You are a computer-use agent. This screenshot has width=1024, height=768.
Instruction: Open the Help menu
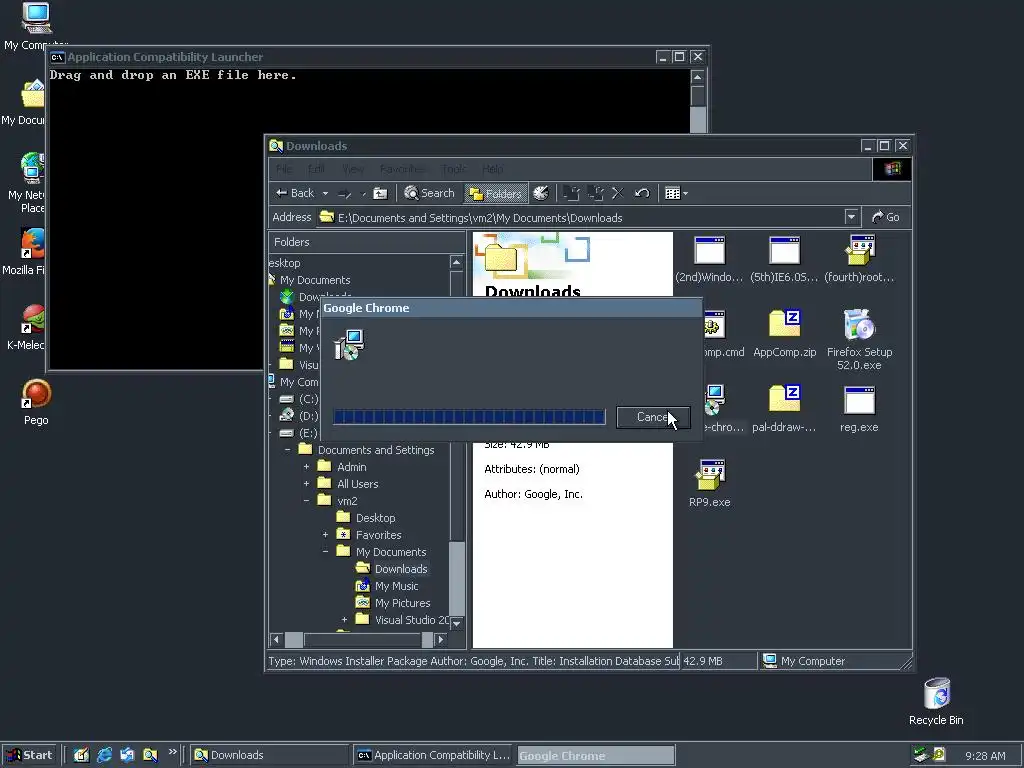[492, 169]
